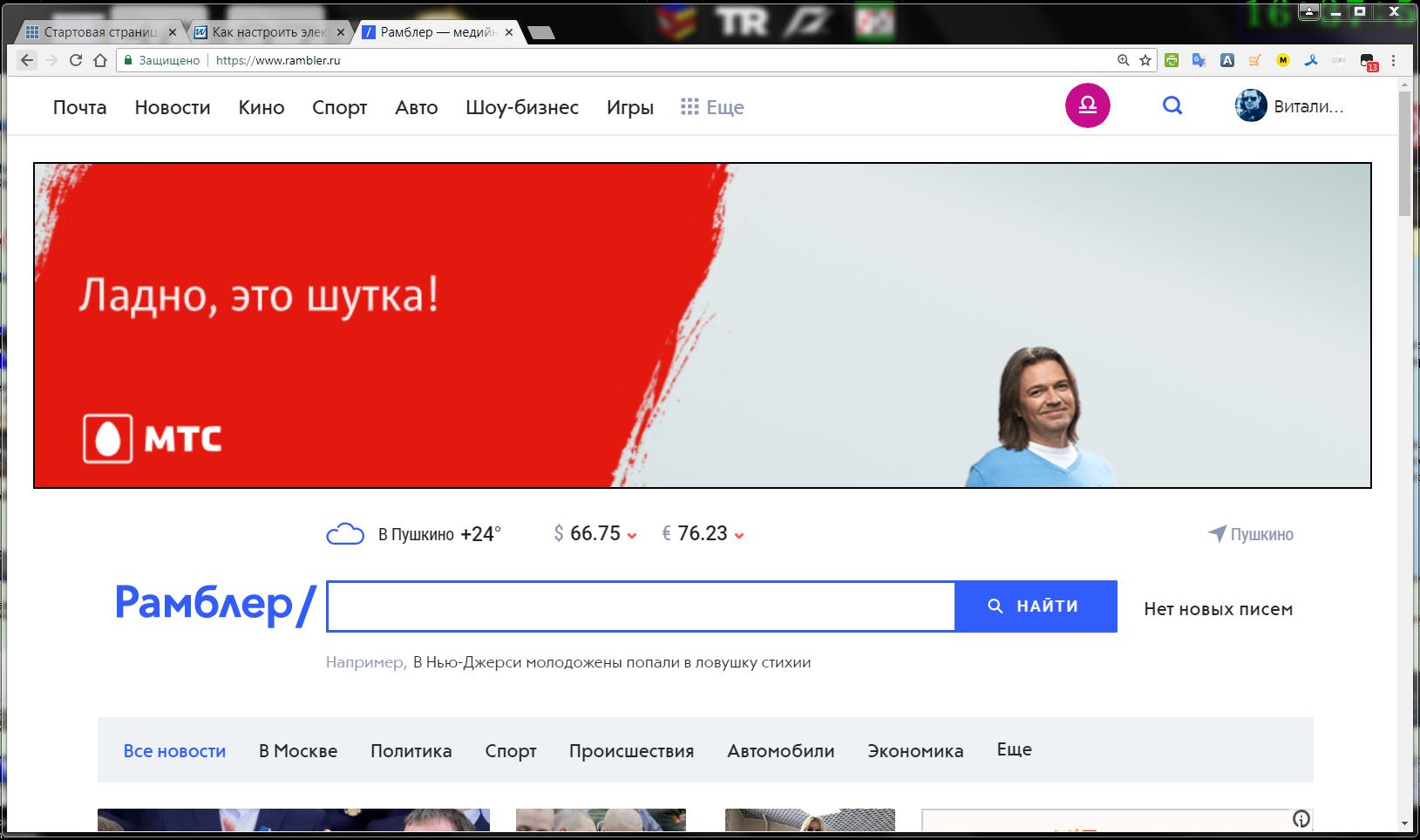This screenshot has width=1420, height=840.
Task: Click the МТС banner advertisement
Action: (703, 325)
